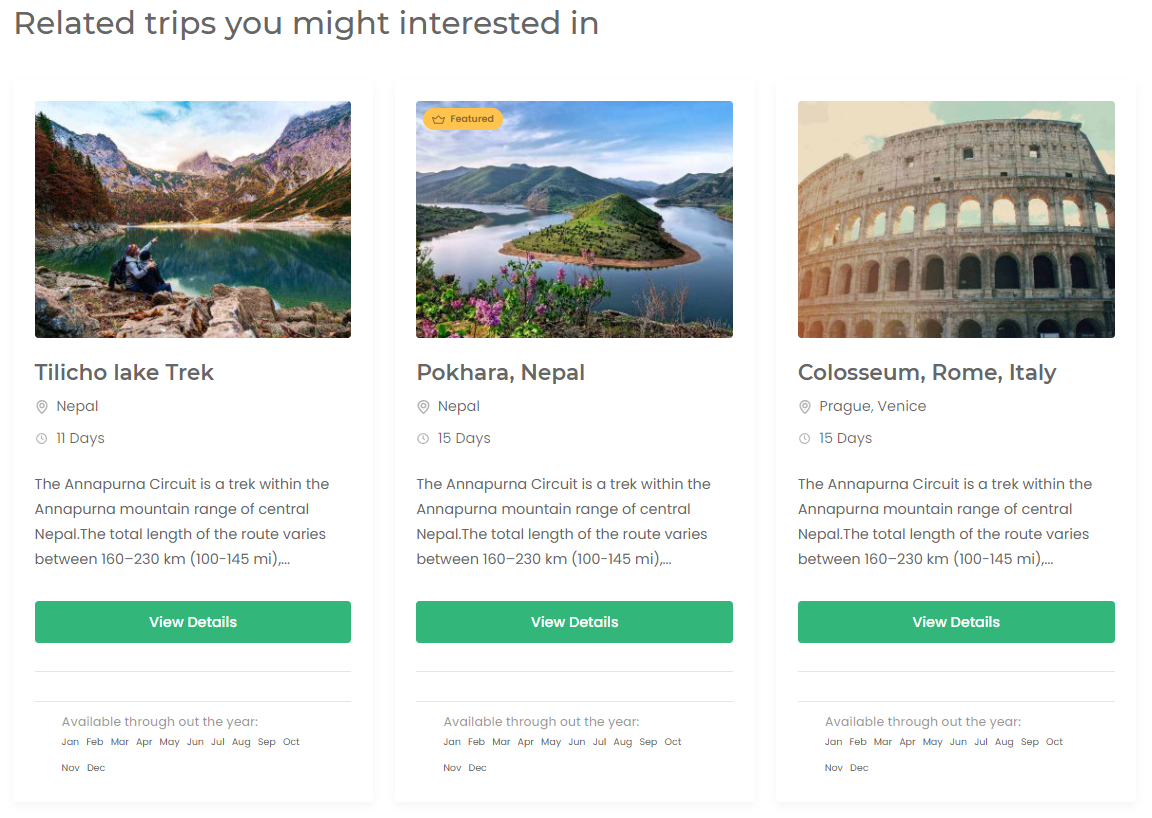Click View Details for Tilicho lake Trek
Image resolution: width=1152 pixels, height=818 pixels.
point(192,621)
